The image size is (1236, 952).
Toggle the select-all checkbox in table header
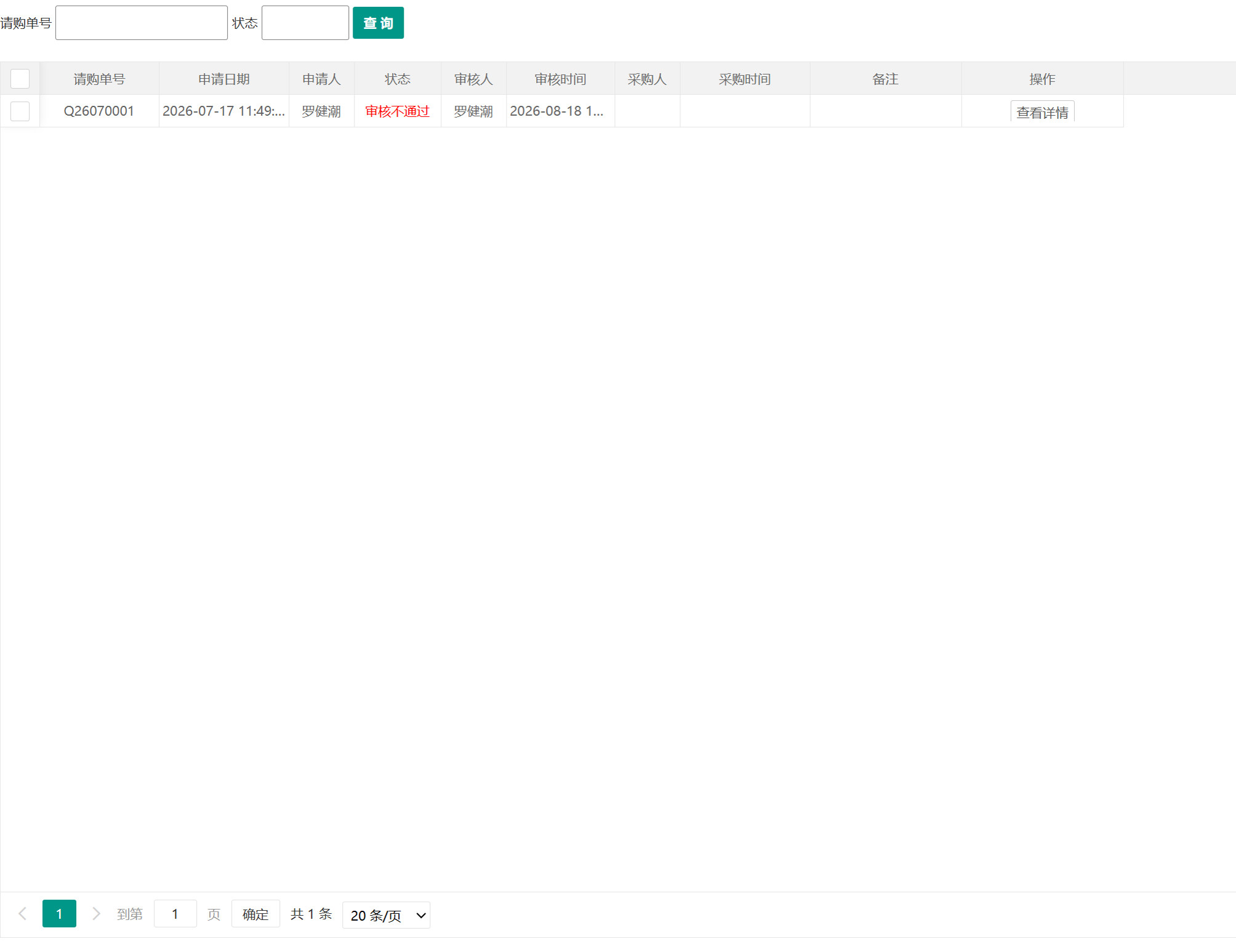(x=20, y=79)
